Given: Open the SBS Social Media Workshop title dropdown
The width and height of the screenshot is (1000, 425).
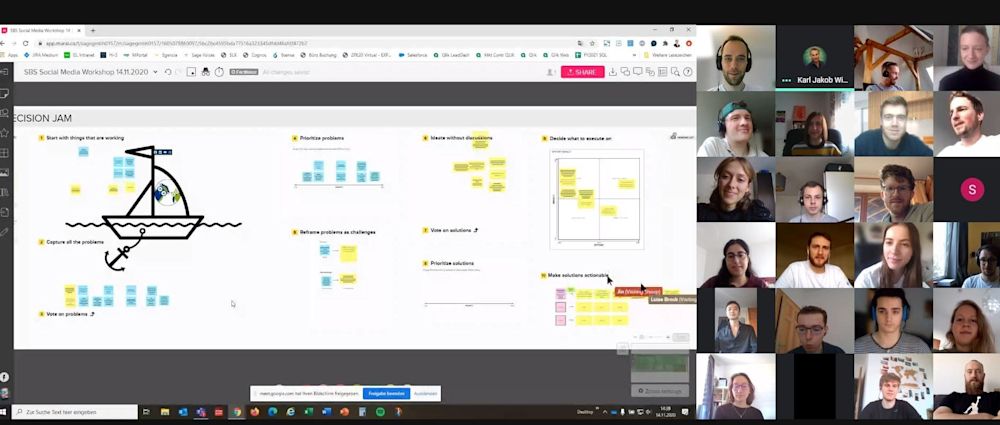Looking at the screenshot, I should (156, 72).
